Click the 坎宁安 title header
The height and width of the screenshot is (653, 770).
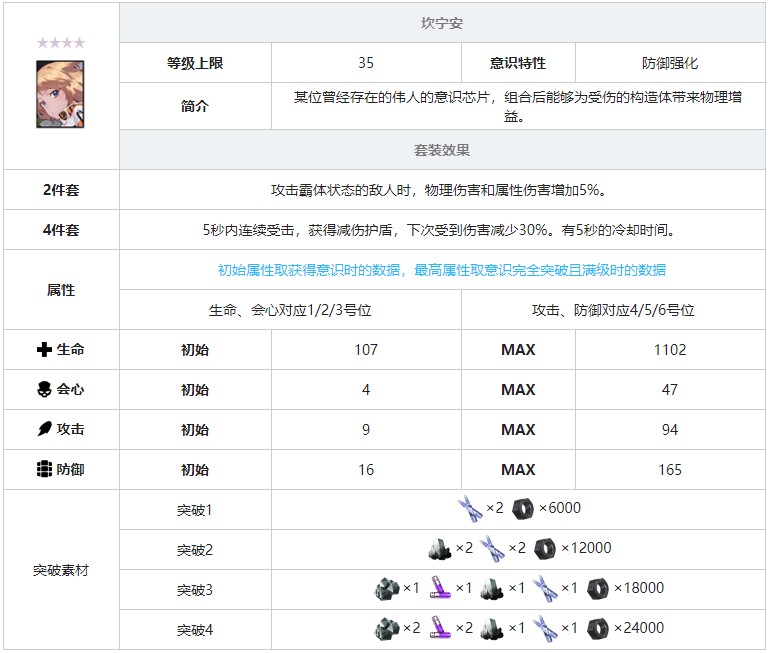442,23
